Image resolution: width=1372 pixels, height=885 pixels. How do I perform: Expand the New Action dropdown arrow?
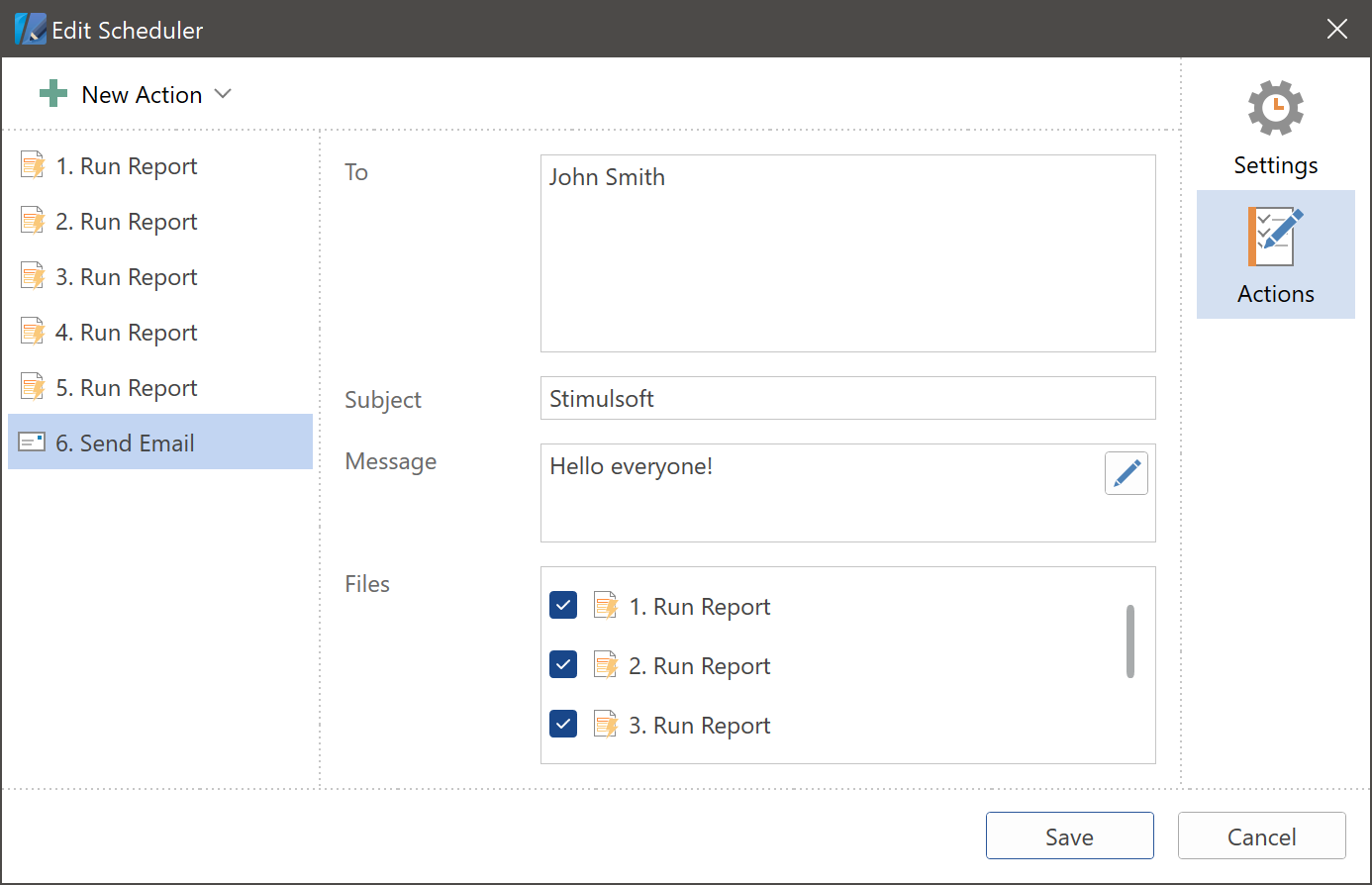pyautogui.click(x=223, y=94)
